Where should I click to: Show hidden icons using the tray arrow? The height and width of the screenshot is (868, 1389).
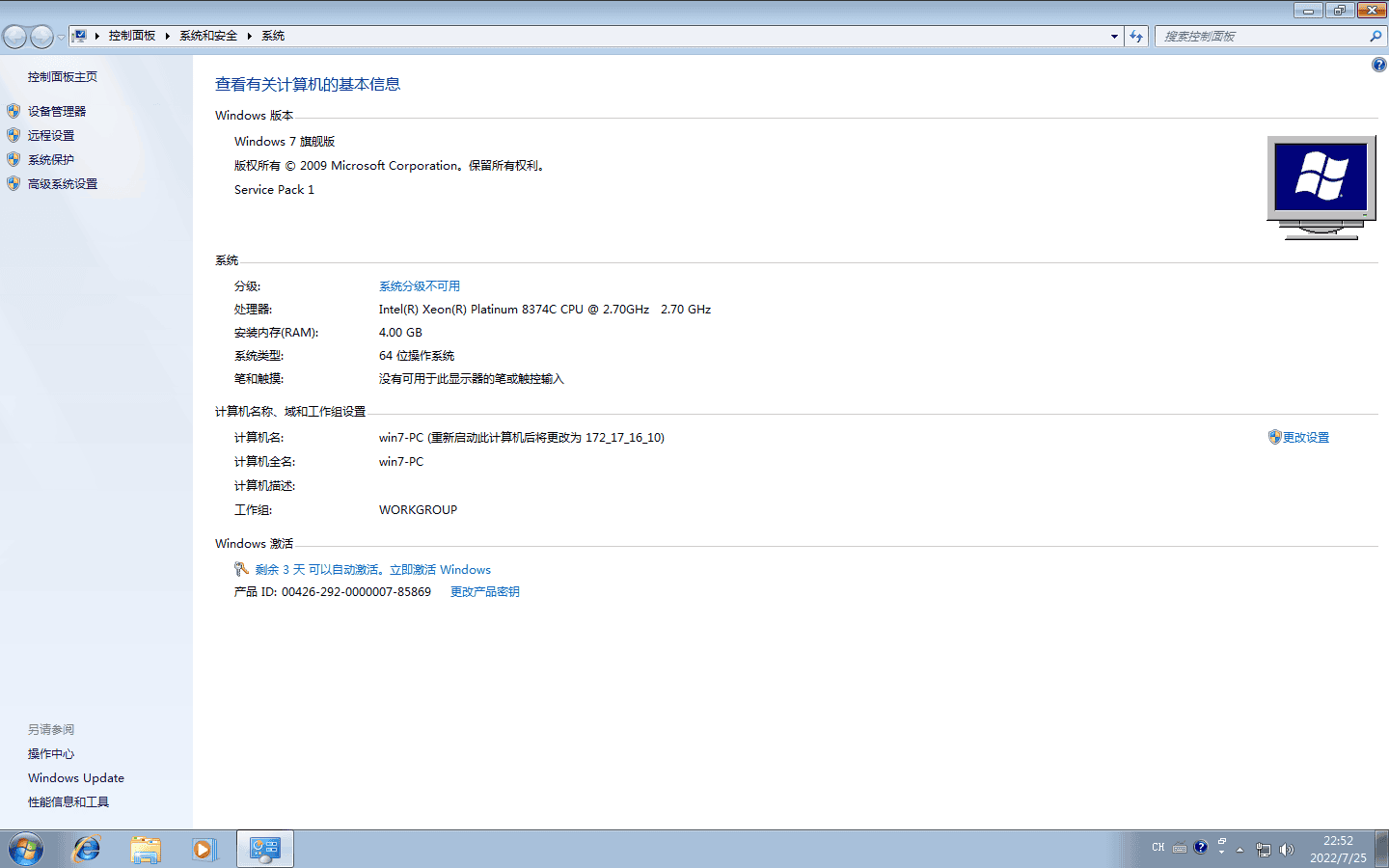point(1240,850)
